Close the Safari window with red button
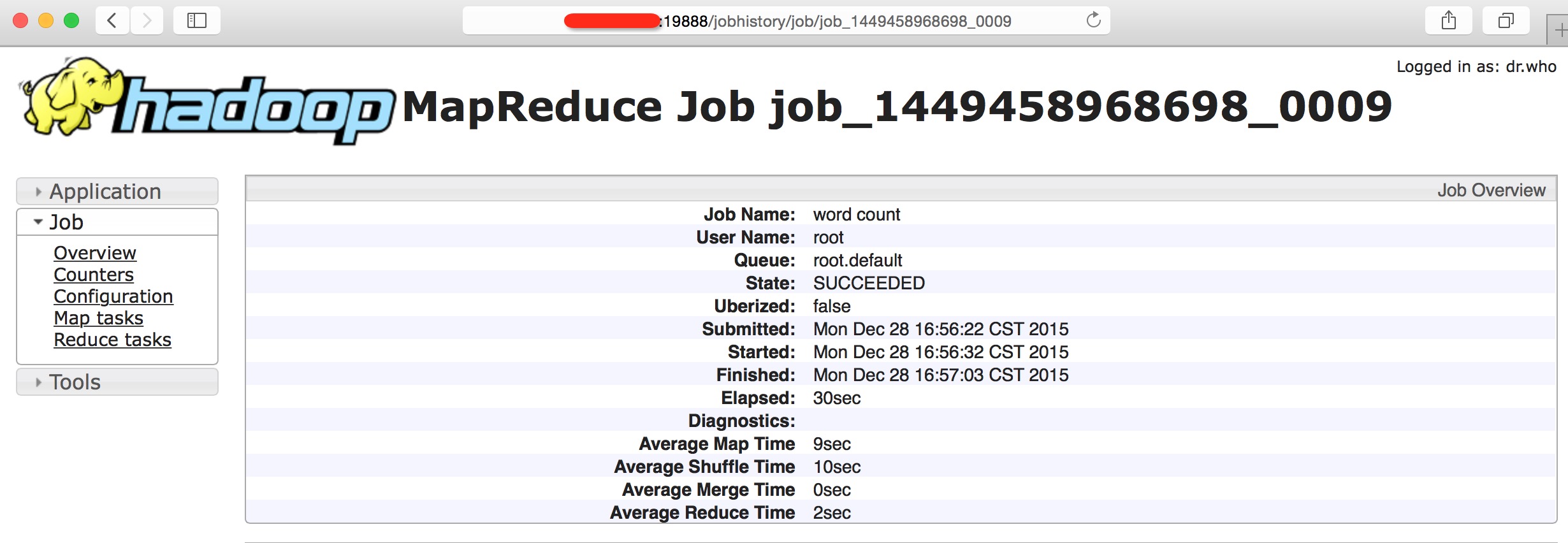Viewport: 1568px width, 543px height. coord(20,20)
